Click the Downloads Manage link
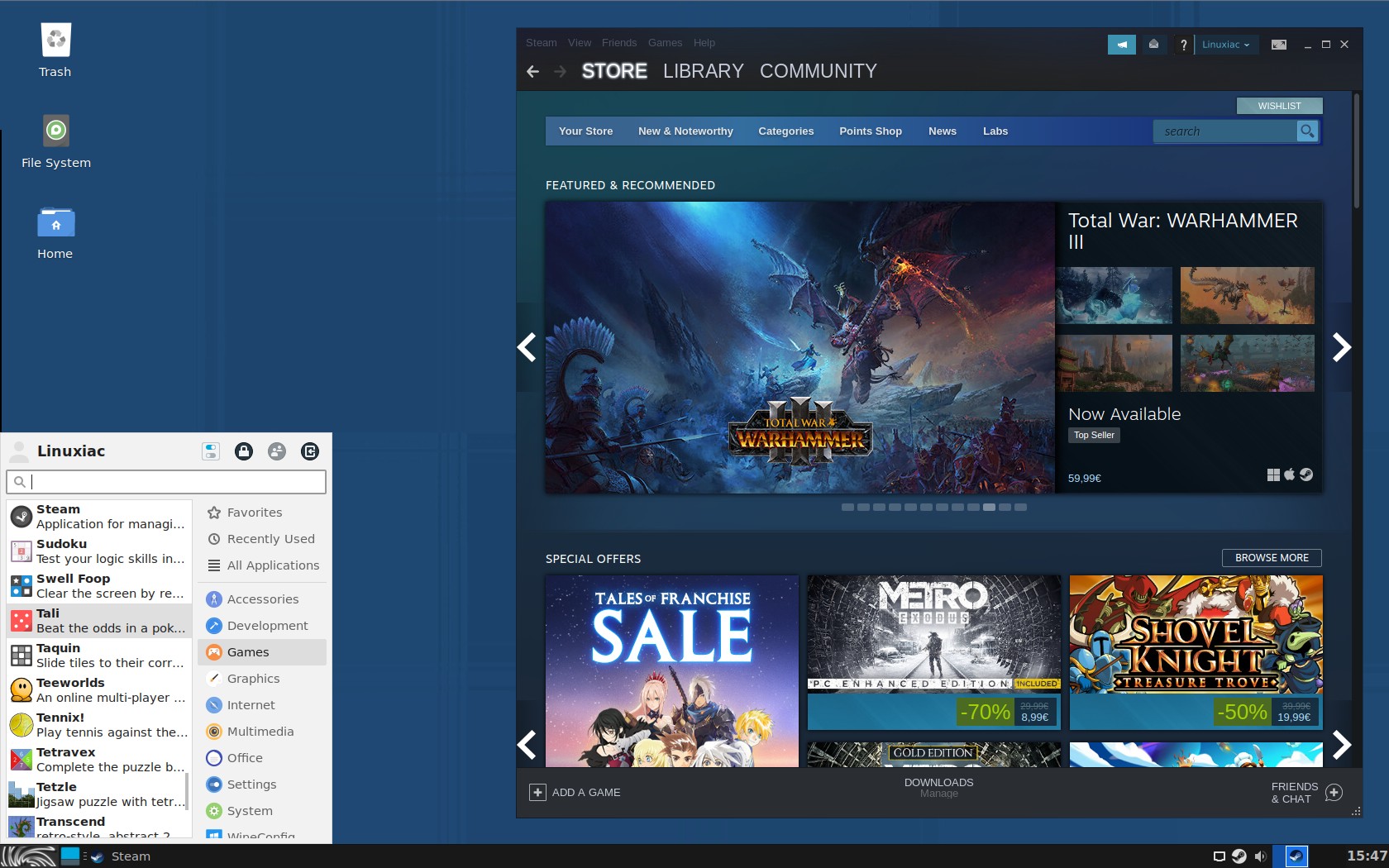Screen dimensions: 1389x868 pyautogui.click(x=939, y=794)
